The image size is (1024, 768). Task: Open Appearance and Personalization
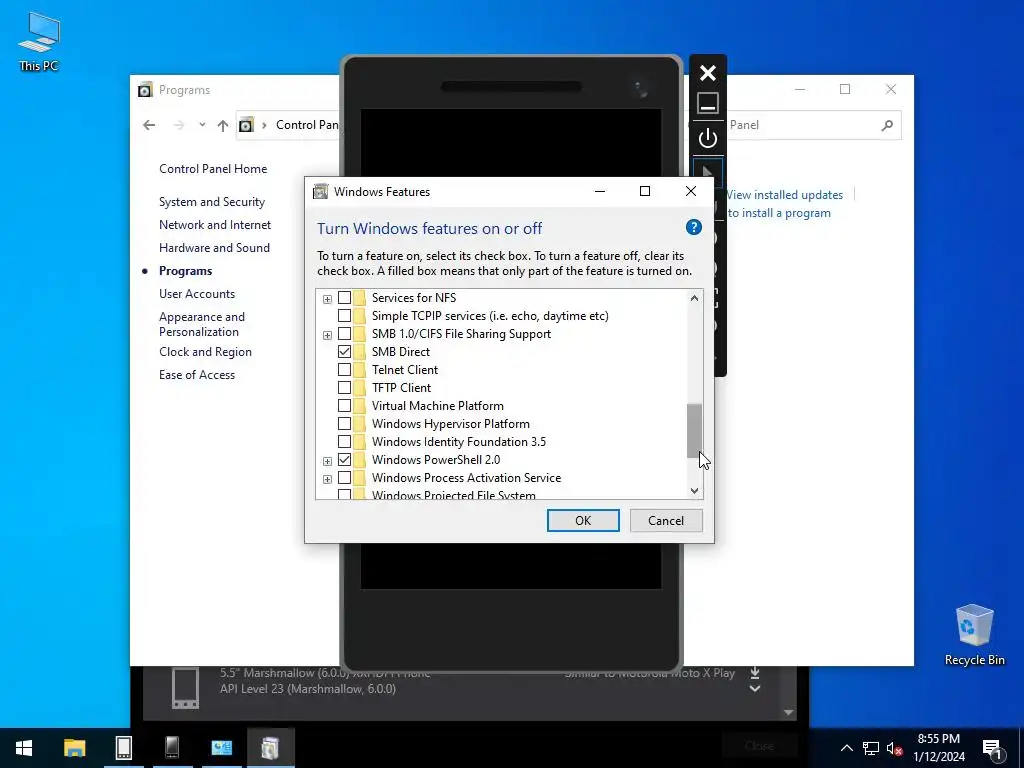202,324
